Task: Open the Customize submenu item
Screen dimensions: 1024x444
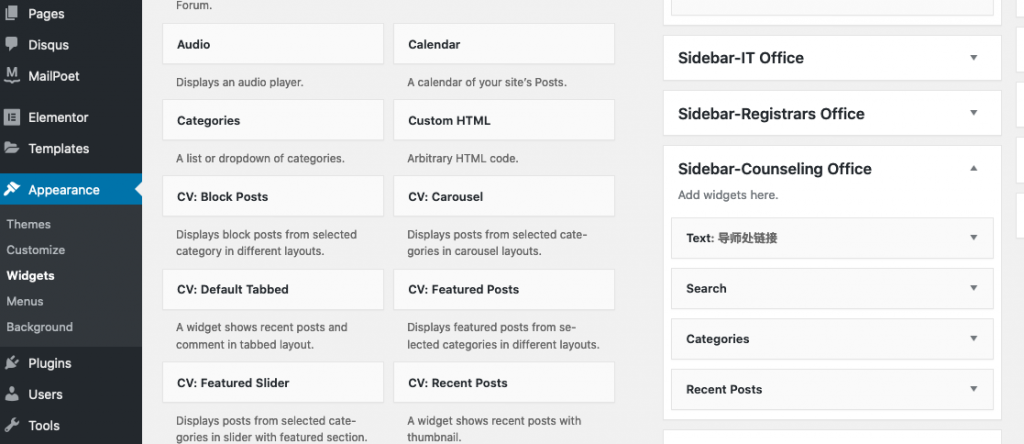Action: pos(35,250)
